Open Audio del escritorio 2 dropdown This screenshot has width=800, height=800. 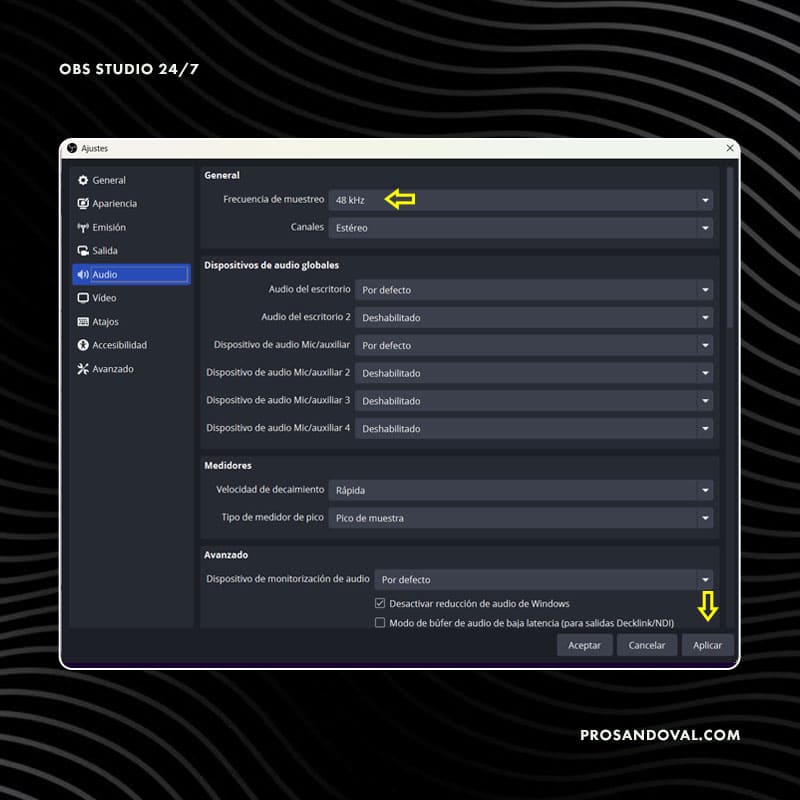coord(534,317)
